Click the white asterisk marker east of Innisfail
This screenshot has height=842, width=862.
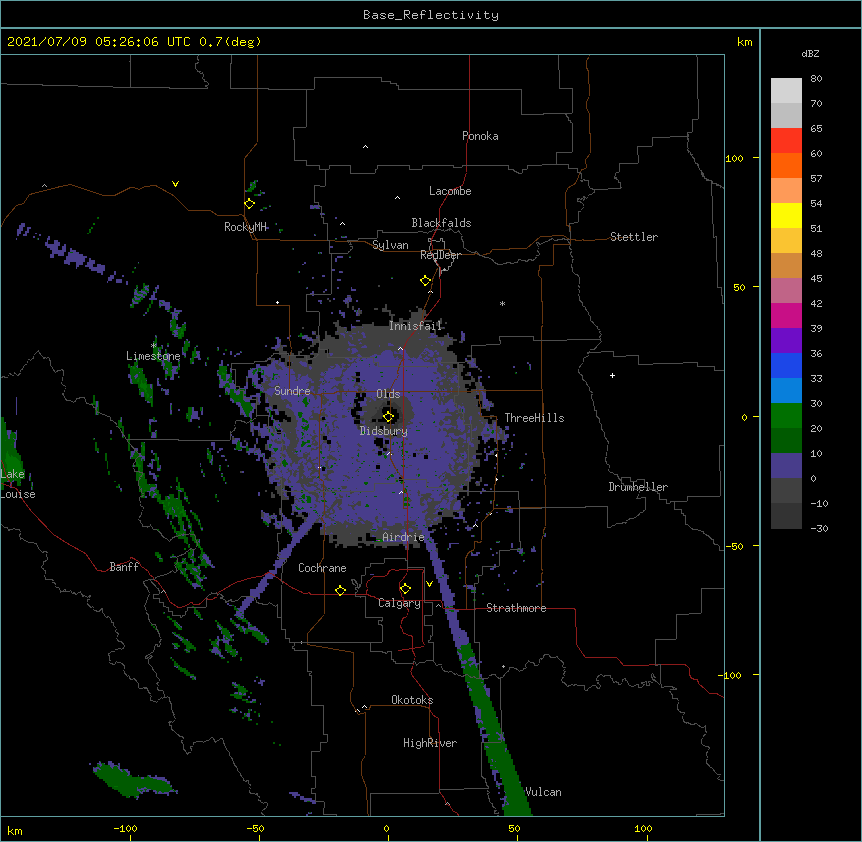click(x=502, y=303)
